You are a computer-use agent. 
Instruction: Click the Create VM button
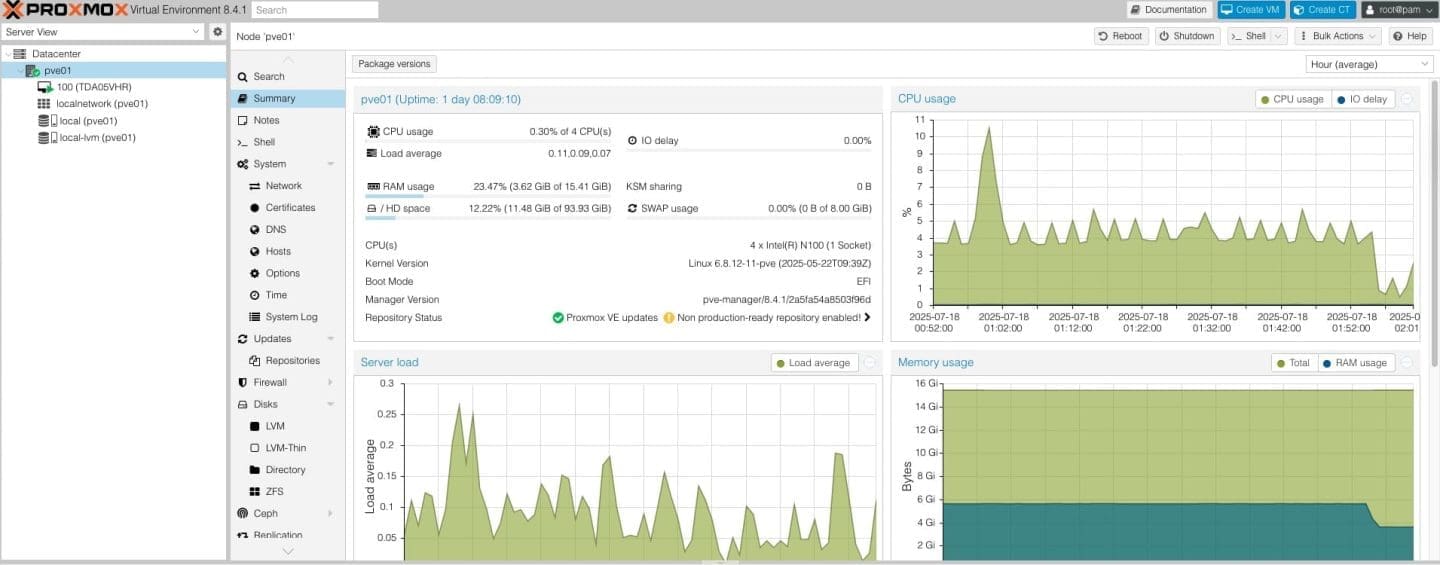1250,10
